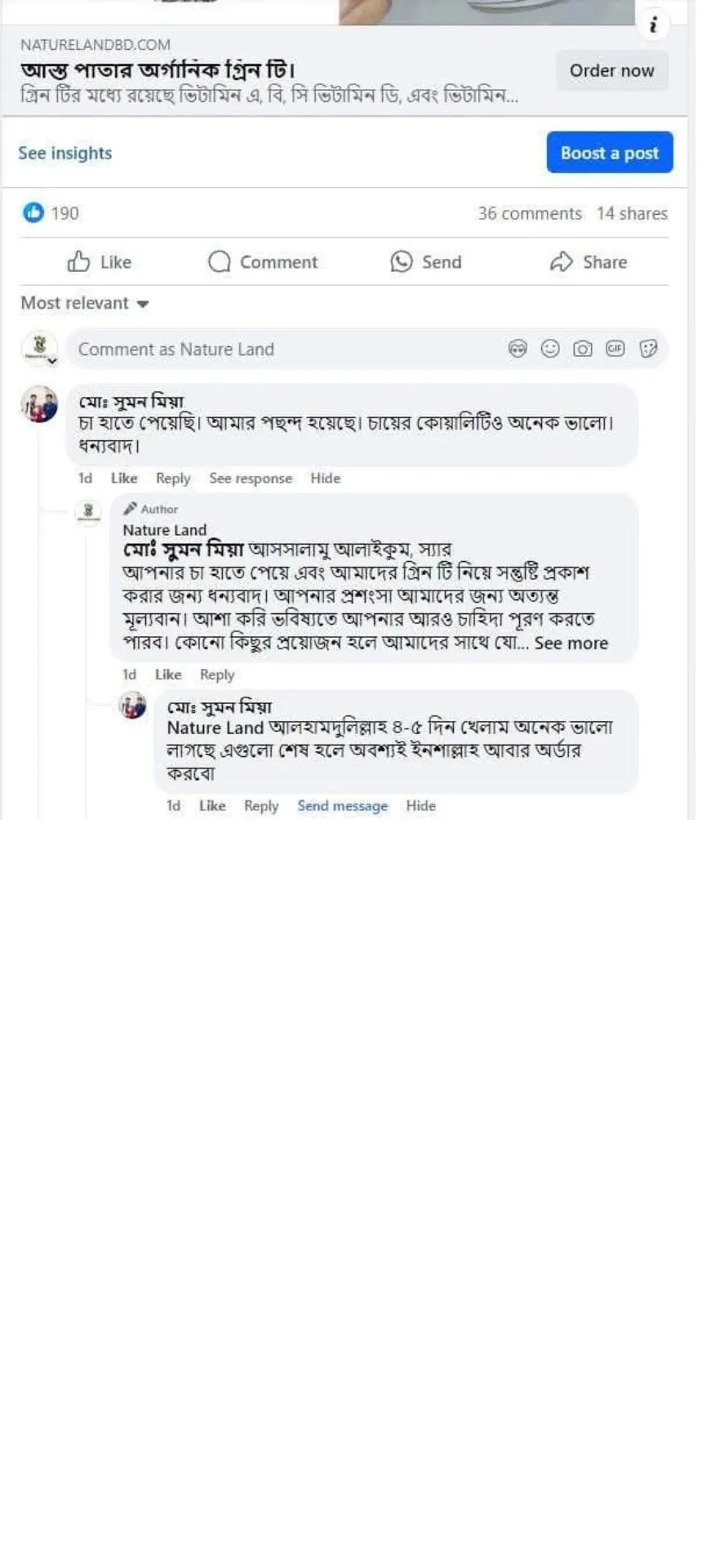
Task: Expand Nature Land reply with See more
Action: [571, 644]
